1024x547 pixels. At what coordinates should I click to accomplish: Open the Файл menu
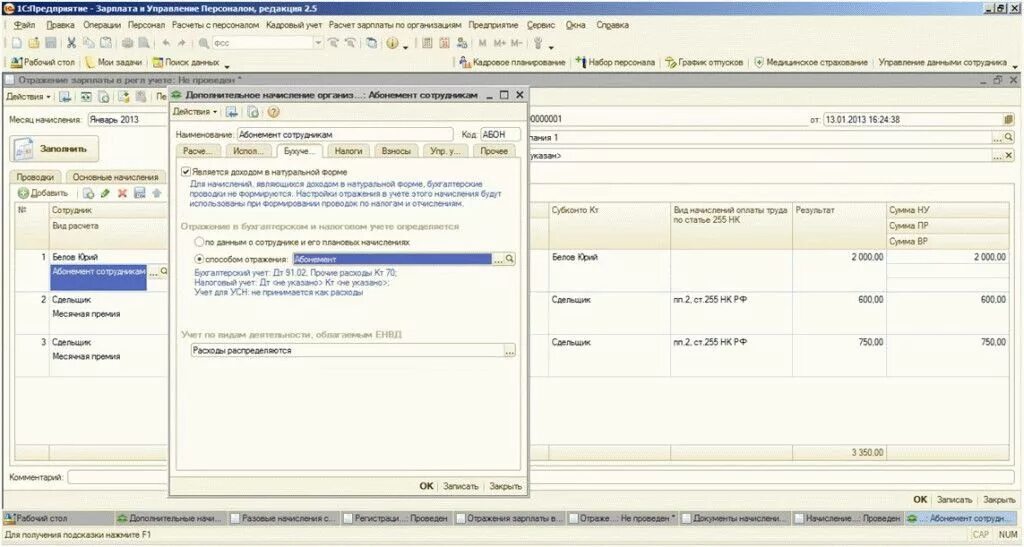click(x=25, y=25)
